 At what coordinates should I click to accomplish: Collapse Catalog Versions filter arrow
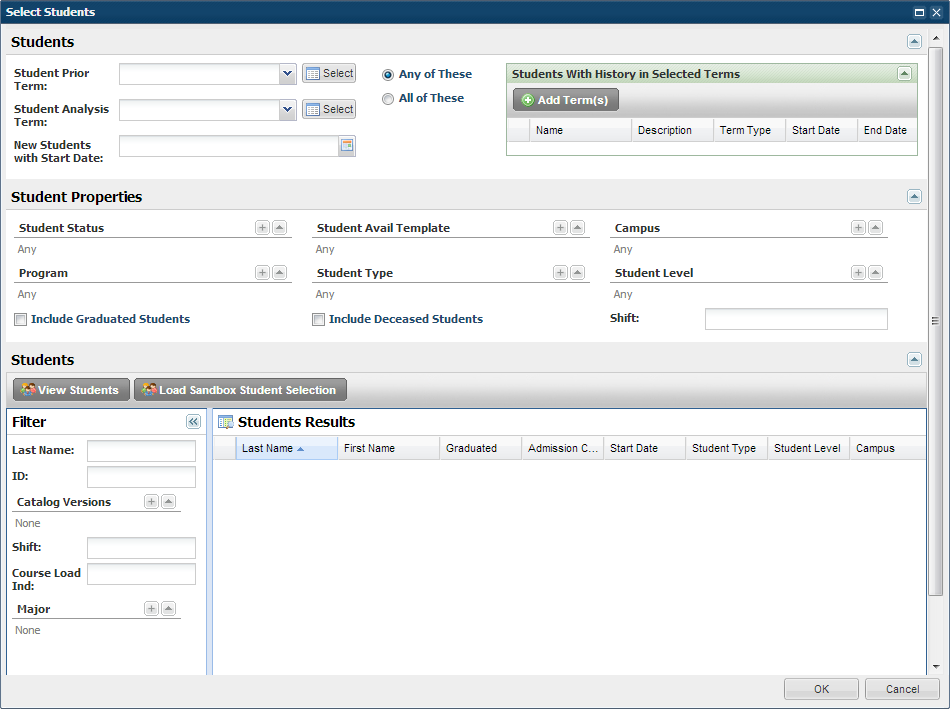(168, 502)
